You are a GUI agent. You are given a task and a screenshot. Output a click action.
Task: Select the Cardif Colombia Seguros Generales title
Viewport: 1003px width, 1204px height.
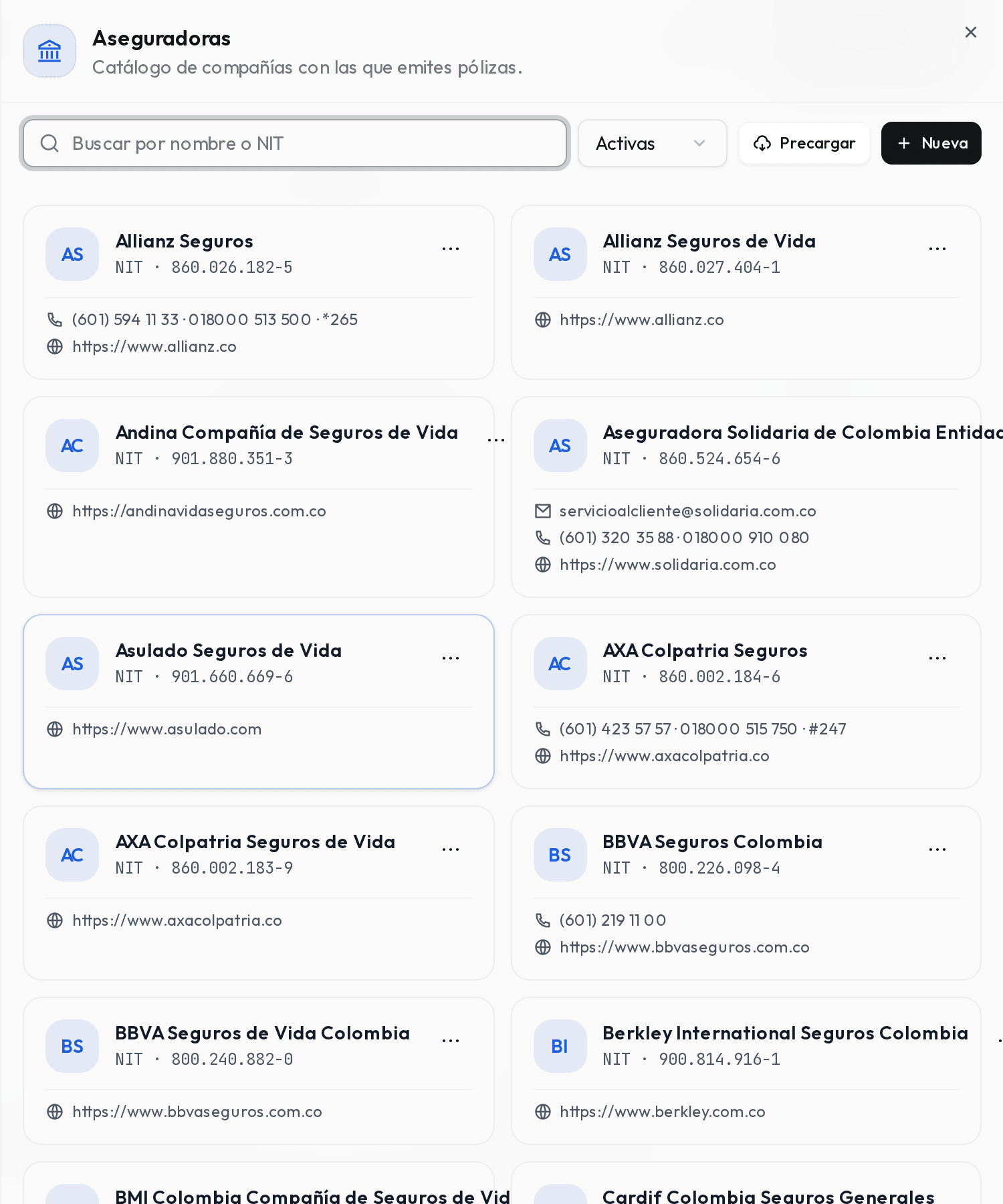pos(769,1196)
